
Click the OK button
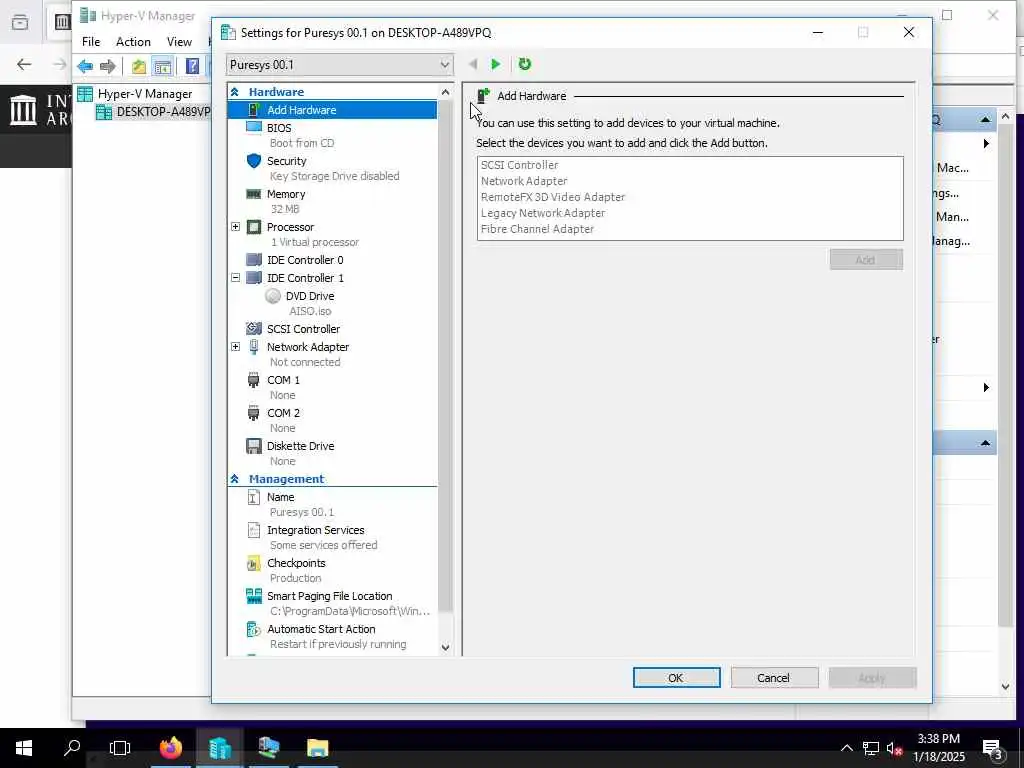click(677, 678)
